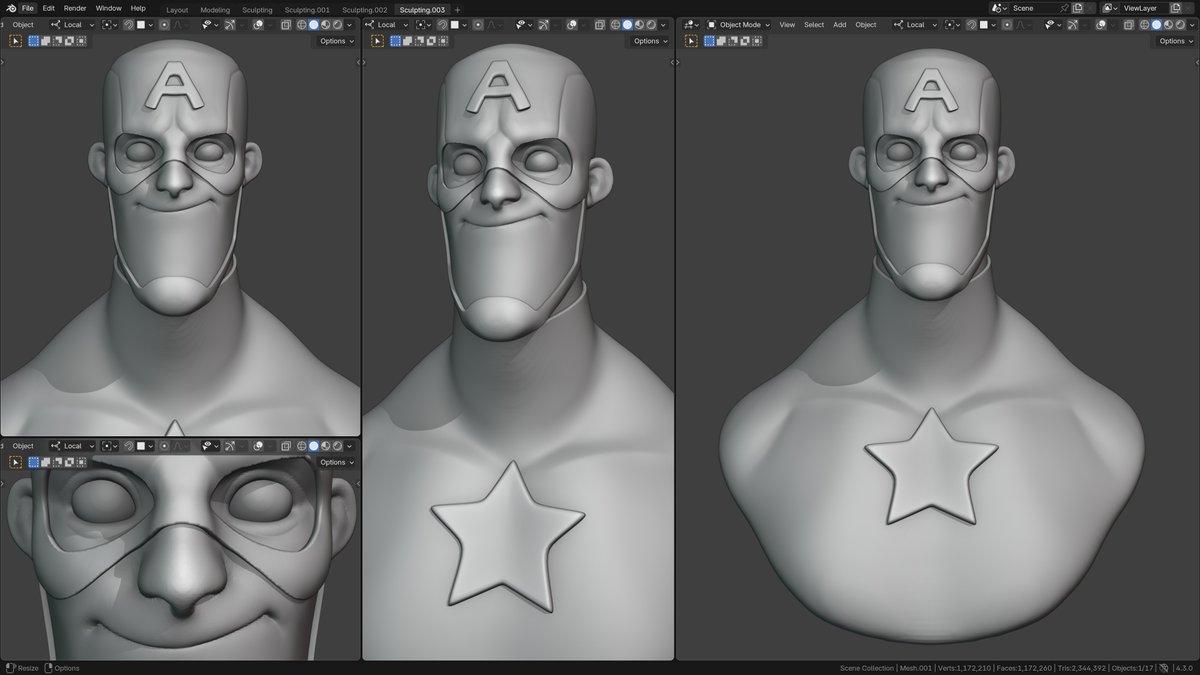Screen dimensions: 1200x675
Task: Open the File menu
Action: click(28, 8)
